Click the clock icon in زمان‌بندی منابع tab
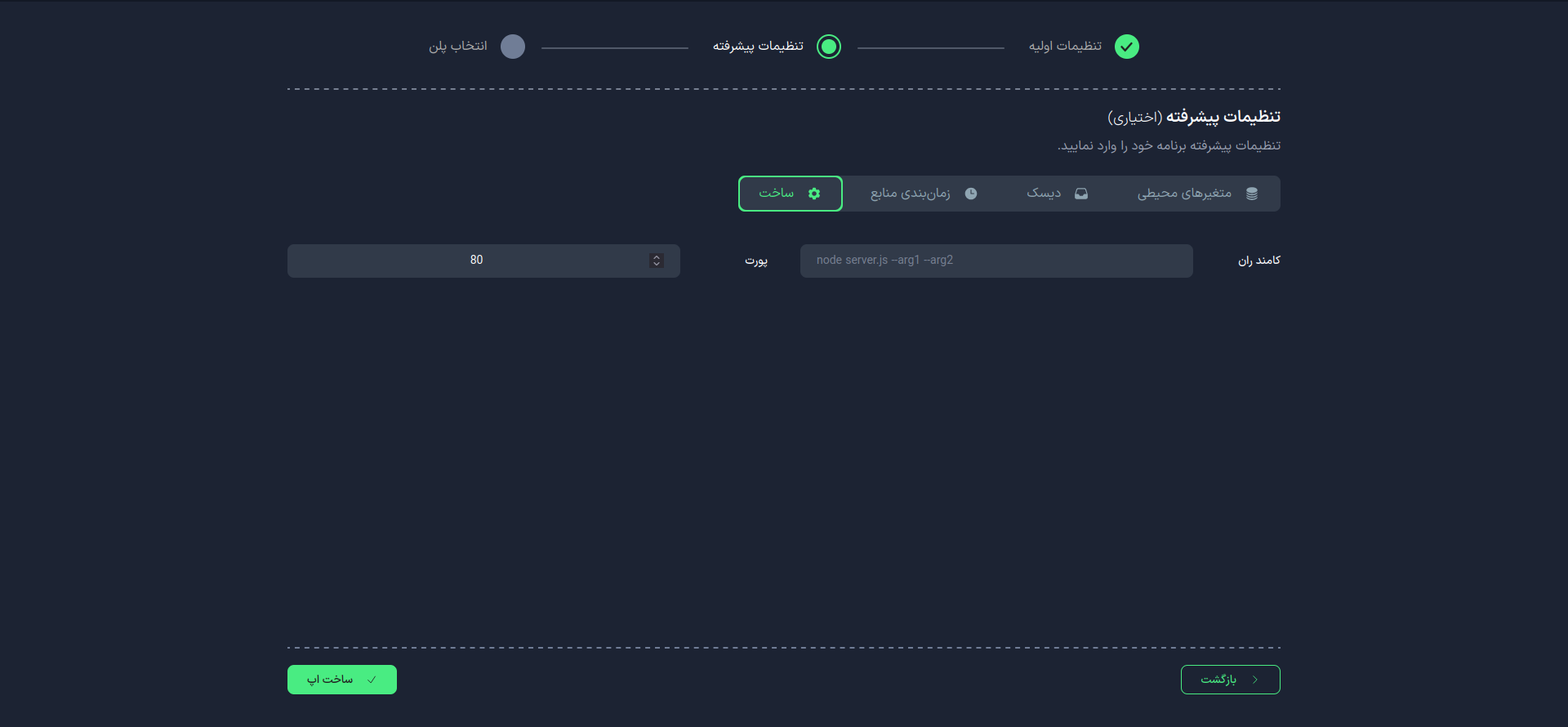Image resolution: width=1568 pixels, height=727 pixels. [971, 194]
